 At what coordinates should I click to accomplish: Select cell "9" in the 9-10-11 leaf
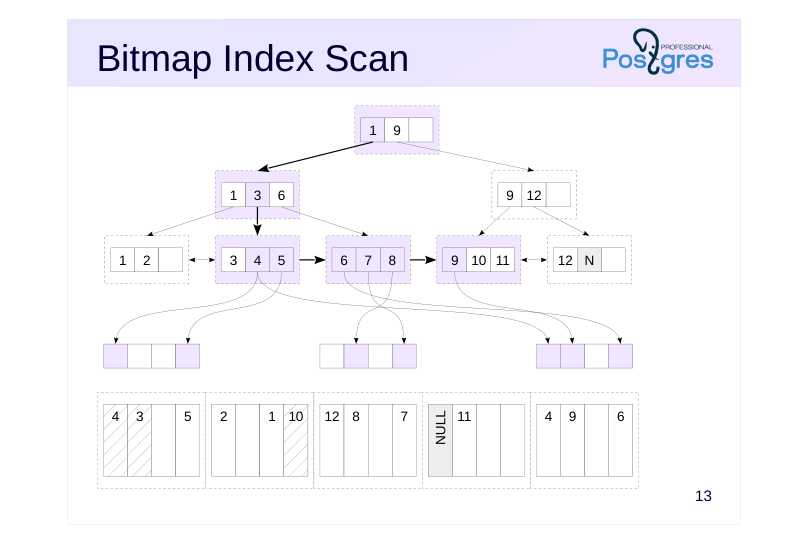tap(455, 260)
